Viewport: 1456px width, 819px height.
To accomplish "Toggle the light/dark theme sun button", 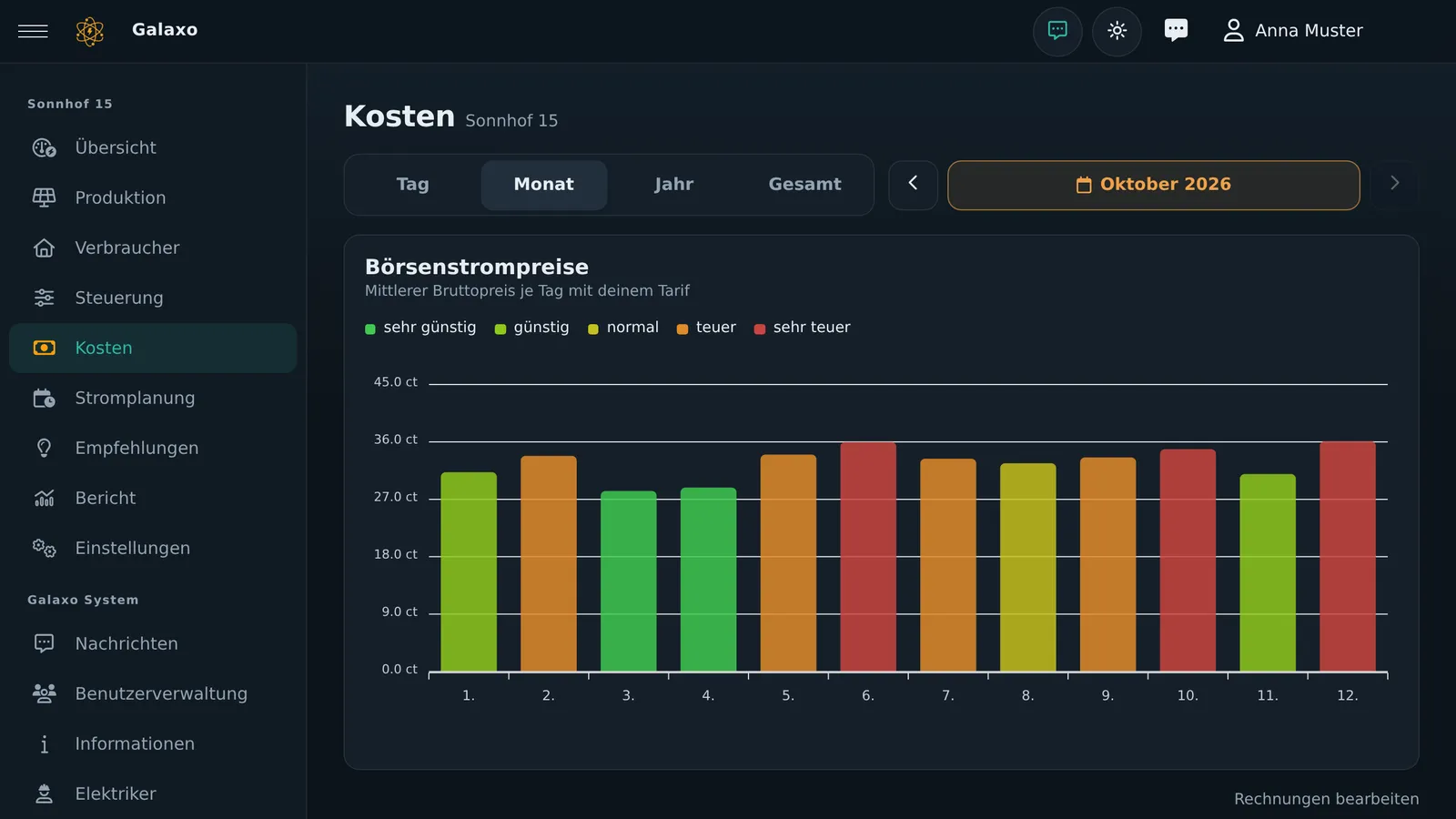I will 1117,31.
